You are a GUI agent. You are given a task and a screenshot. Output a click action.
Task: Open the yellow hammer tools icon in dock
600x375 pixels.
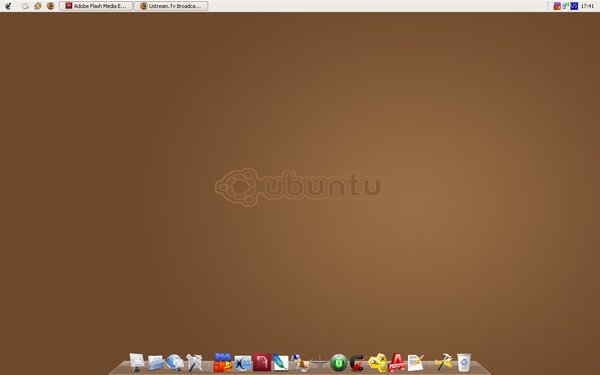pos(444,362)
